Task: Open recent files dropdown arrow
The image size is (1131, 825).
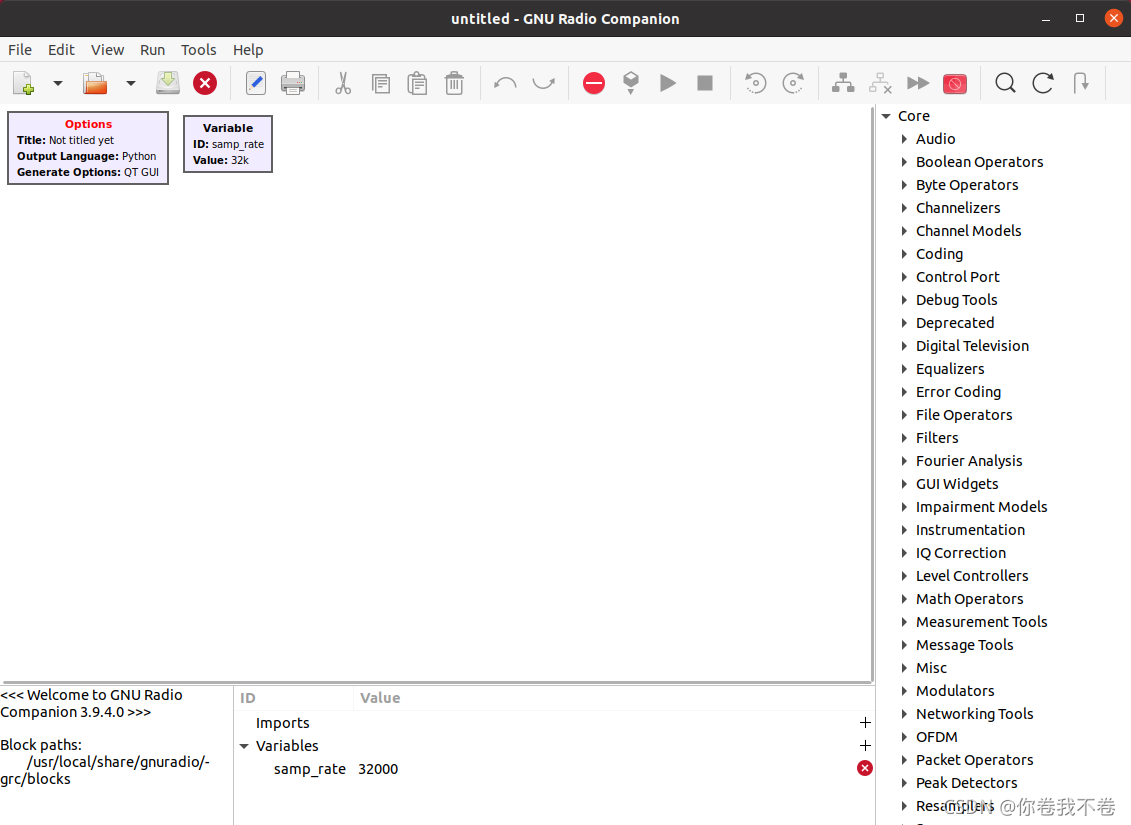Action: pyautogui.click(x=131, y=84)
